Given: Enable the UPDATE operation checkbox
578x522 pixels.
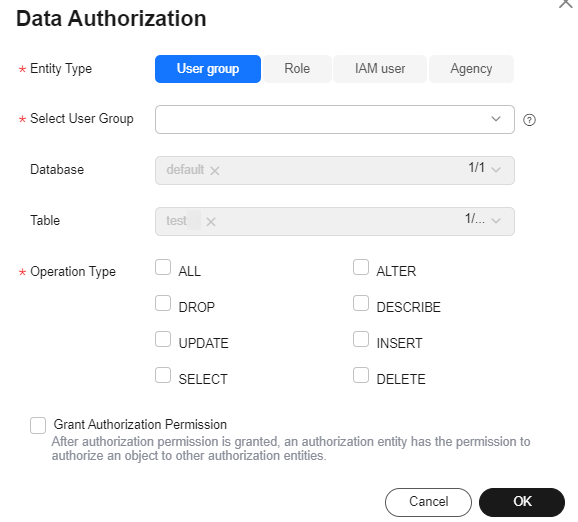Looking at the screenshot, I should pos(163,339).
